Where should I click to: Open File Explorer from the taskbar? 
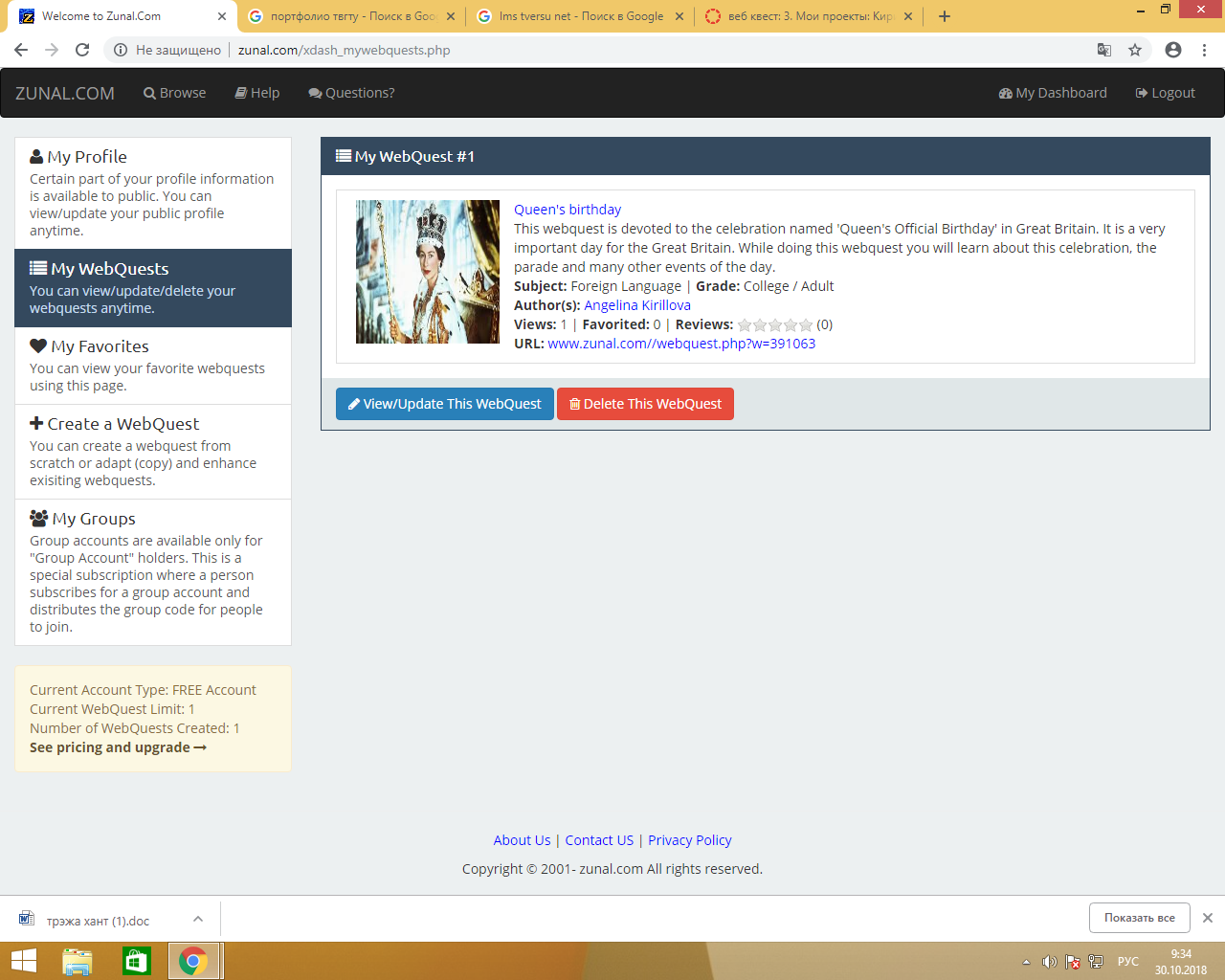point(77,961)
